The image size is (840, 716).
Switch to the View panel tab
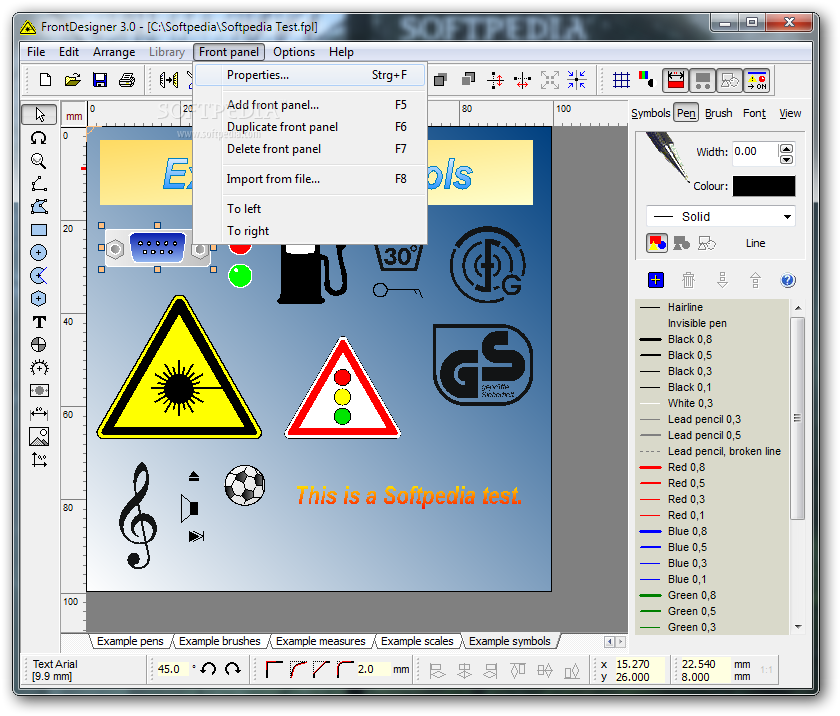coord(790,113)
